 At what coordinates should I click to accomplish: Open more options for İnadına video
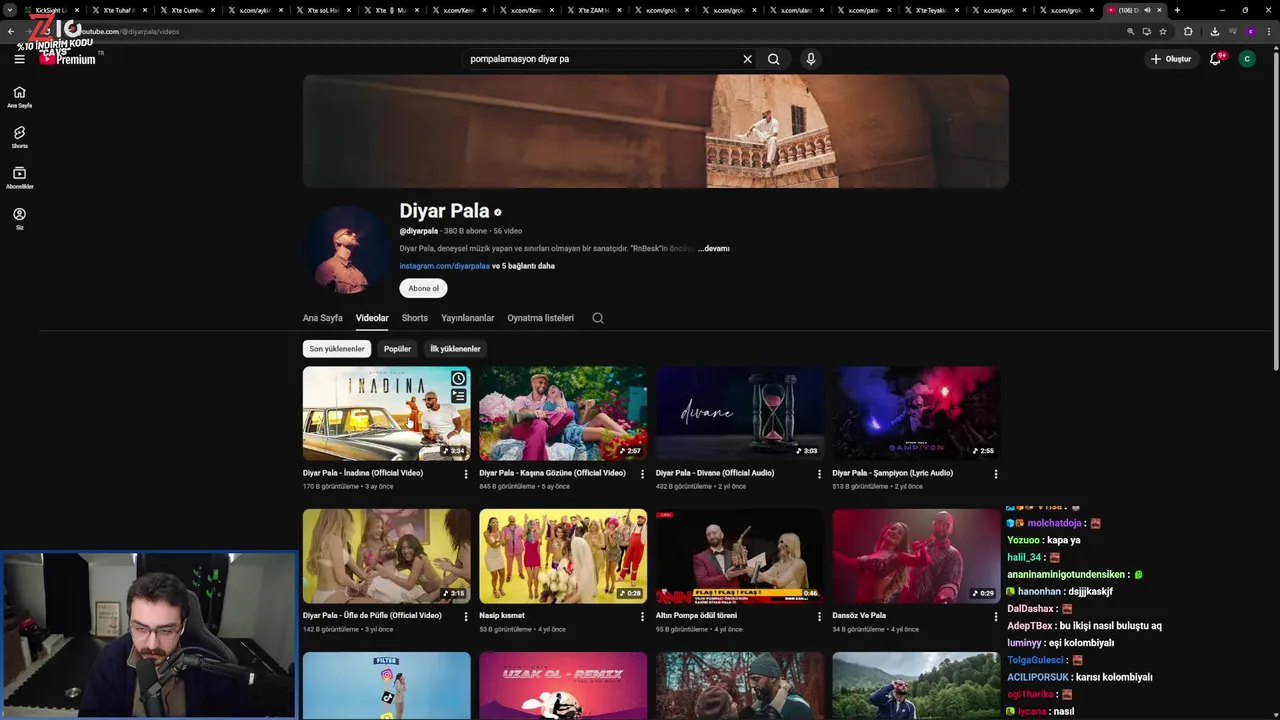tap(466, 474)
